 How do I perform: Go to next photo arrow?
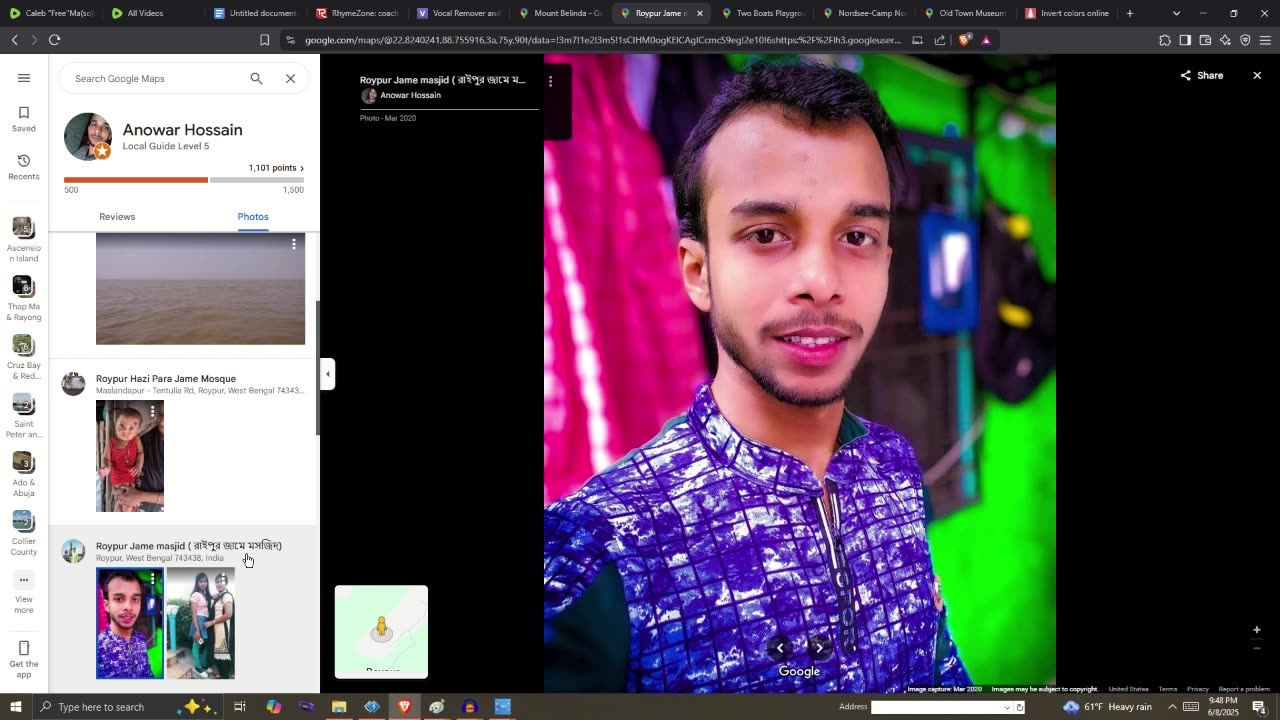(819, 648)
